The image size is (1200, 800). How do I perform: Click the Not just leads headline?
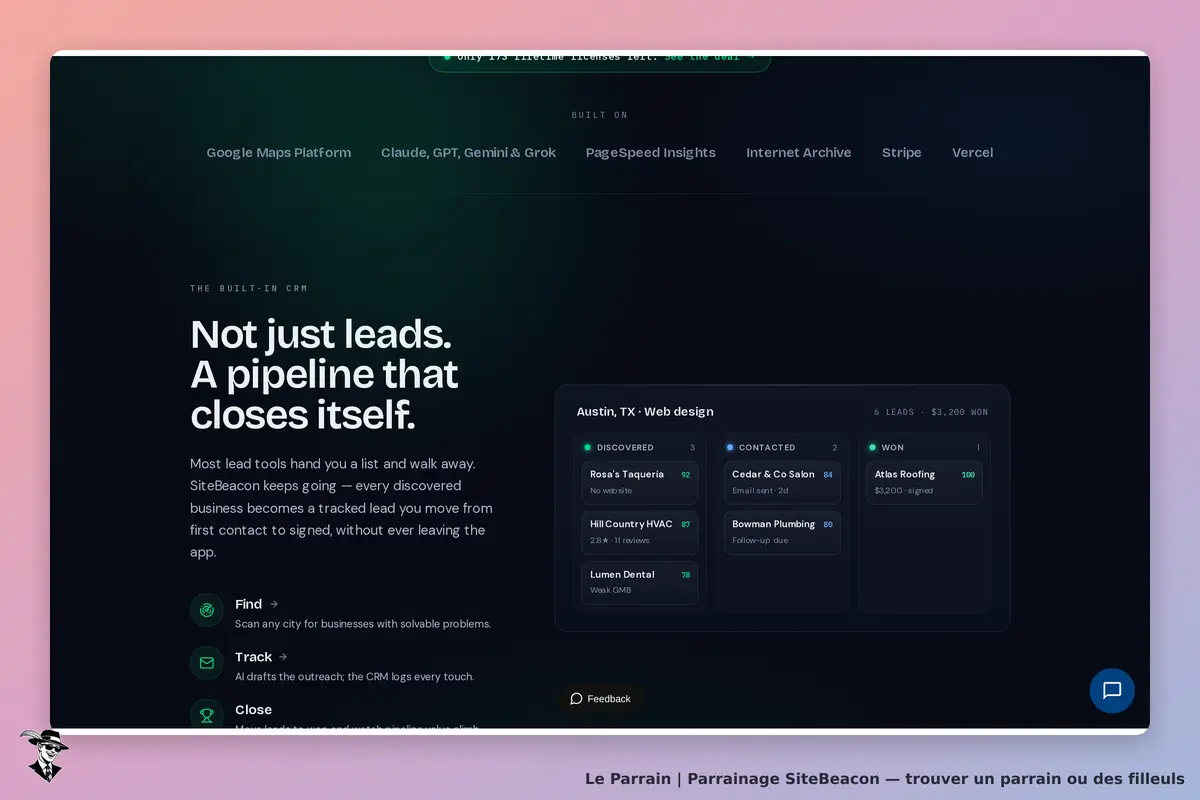click(x=324, y=374)
